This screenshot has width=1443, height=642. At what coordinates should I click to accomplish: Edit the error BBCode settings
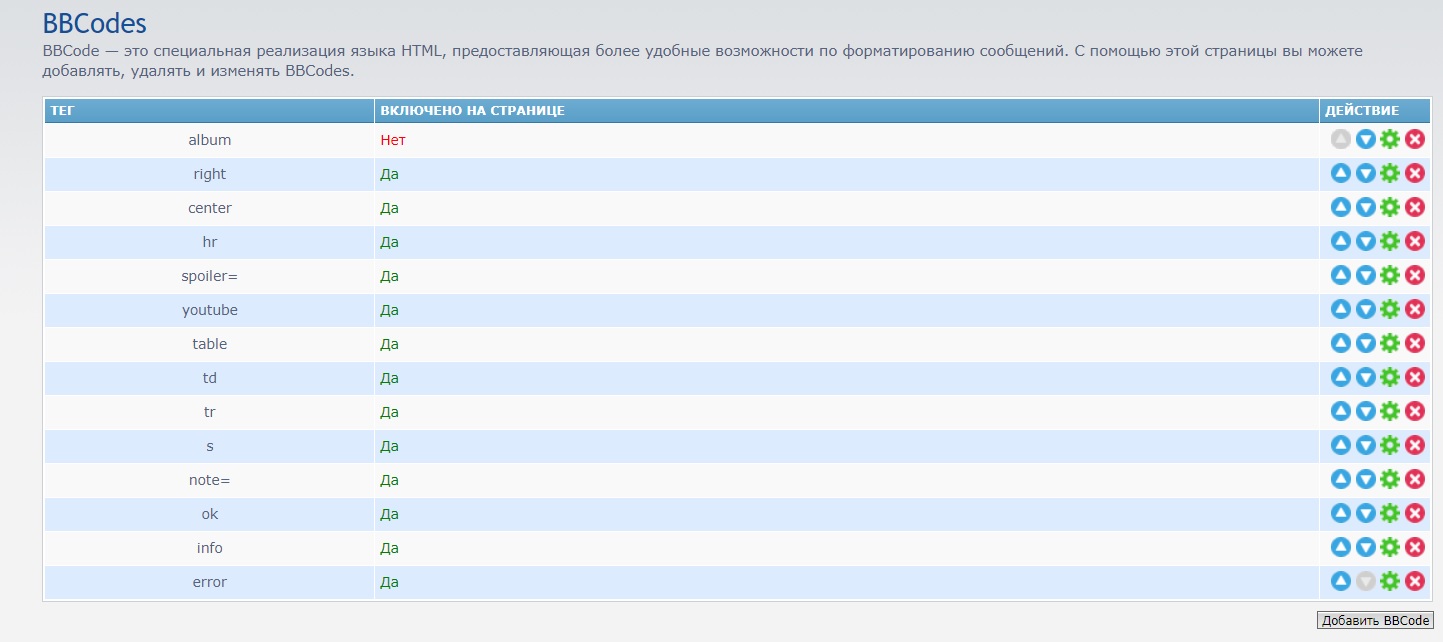coord(1390,582)
